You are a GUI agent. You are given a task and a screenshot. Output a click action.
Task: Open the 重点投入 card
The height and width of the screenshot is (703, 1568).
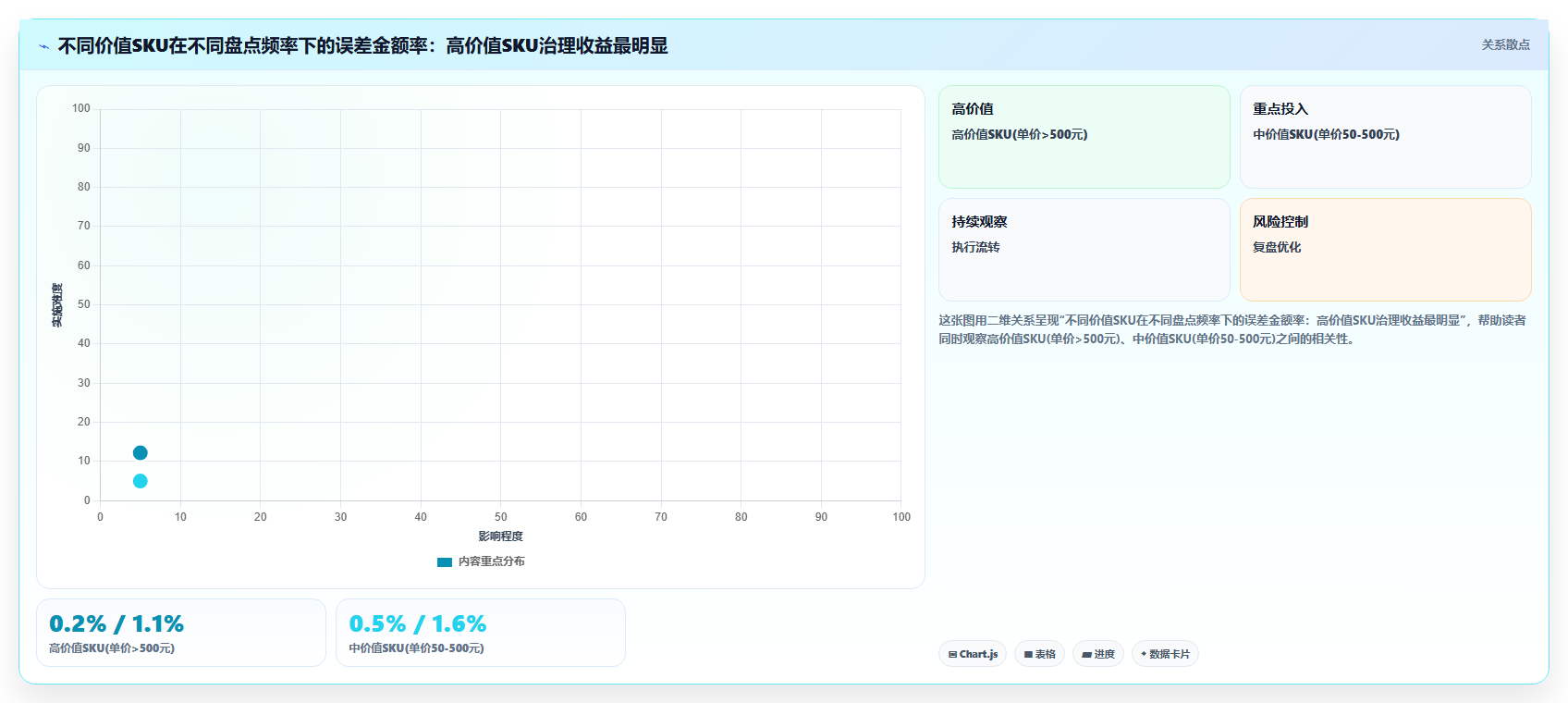(1385, 137)
